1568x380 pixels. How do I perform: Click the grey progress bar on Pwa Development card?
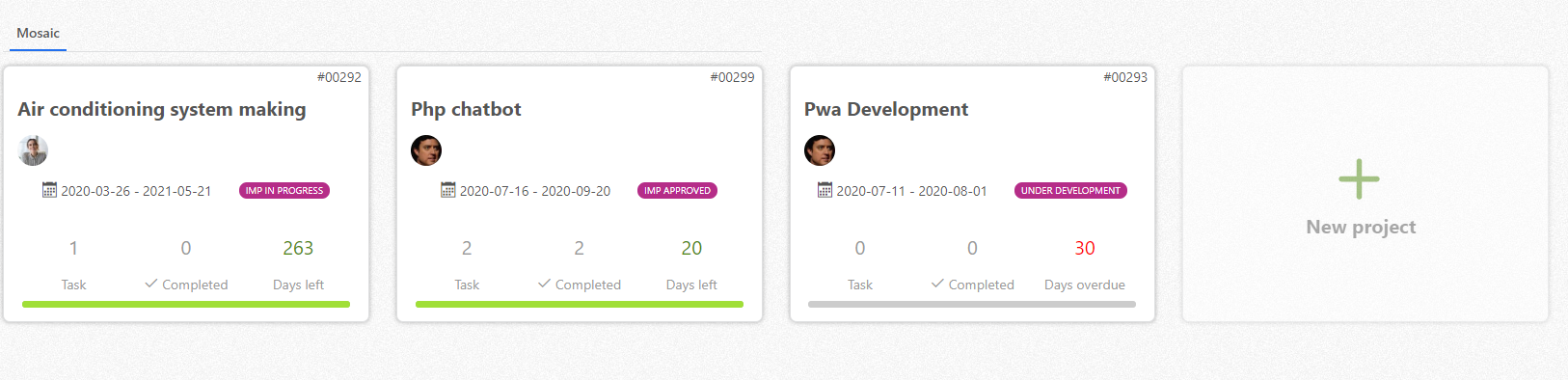[972, 304]
